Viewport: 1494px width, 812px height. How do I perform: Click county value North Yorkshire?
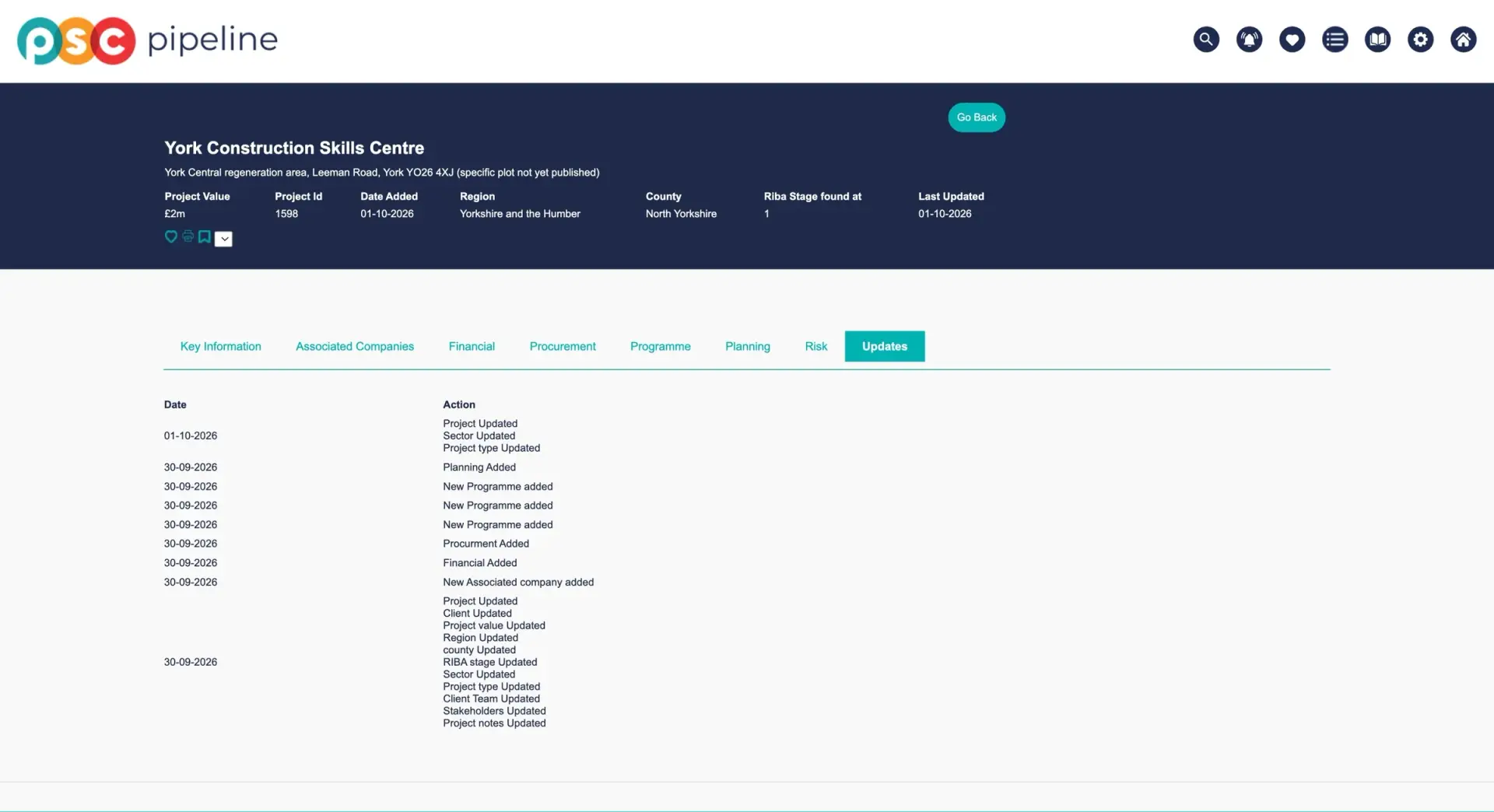point(681,214)
